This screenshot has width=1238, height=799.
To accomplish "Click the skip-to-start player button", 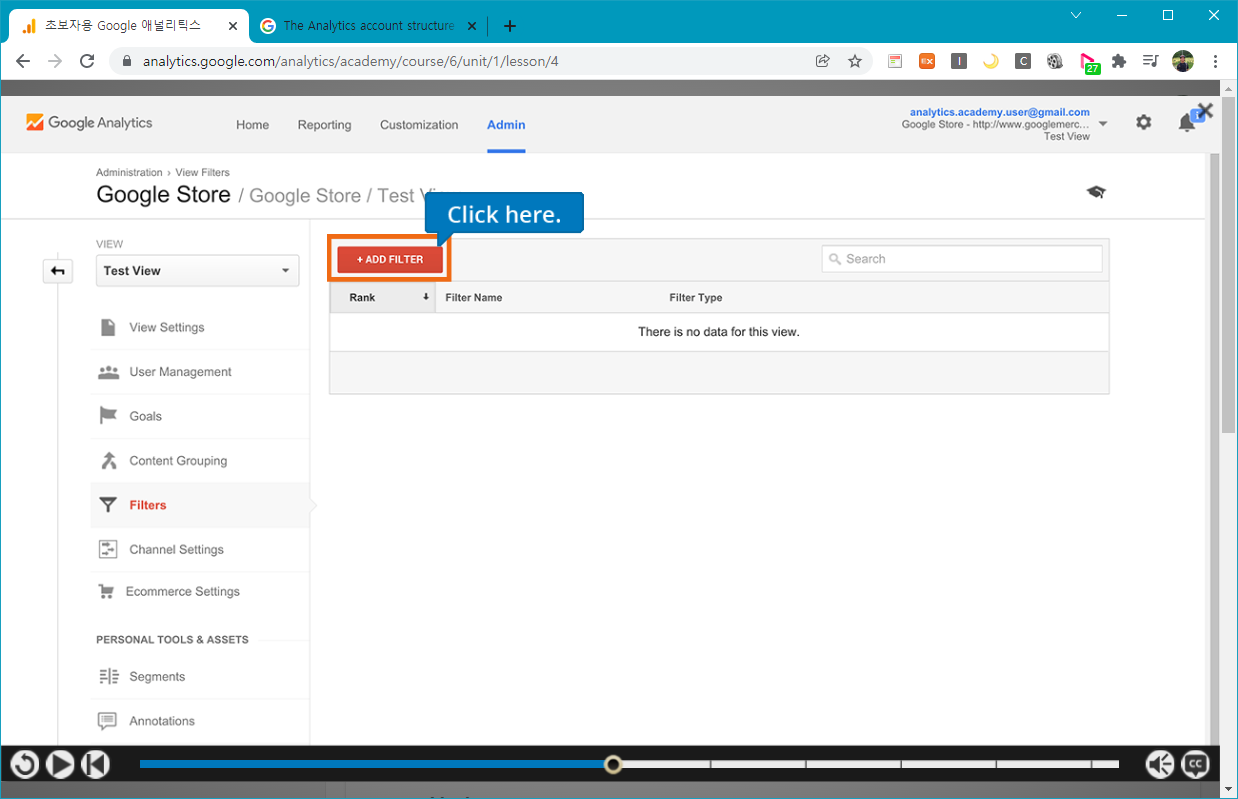I will (x=95, y=765).
